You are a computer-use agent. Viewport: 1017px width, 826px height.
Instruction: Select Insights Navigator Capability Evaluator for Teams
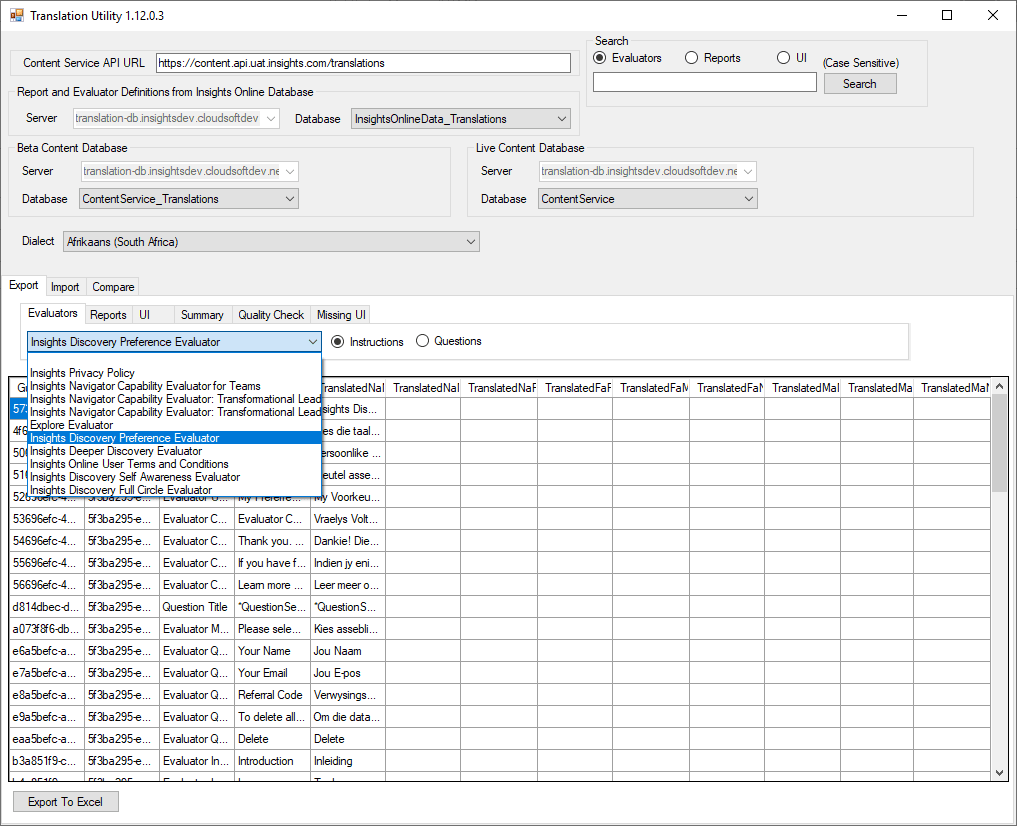point(174,386)
